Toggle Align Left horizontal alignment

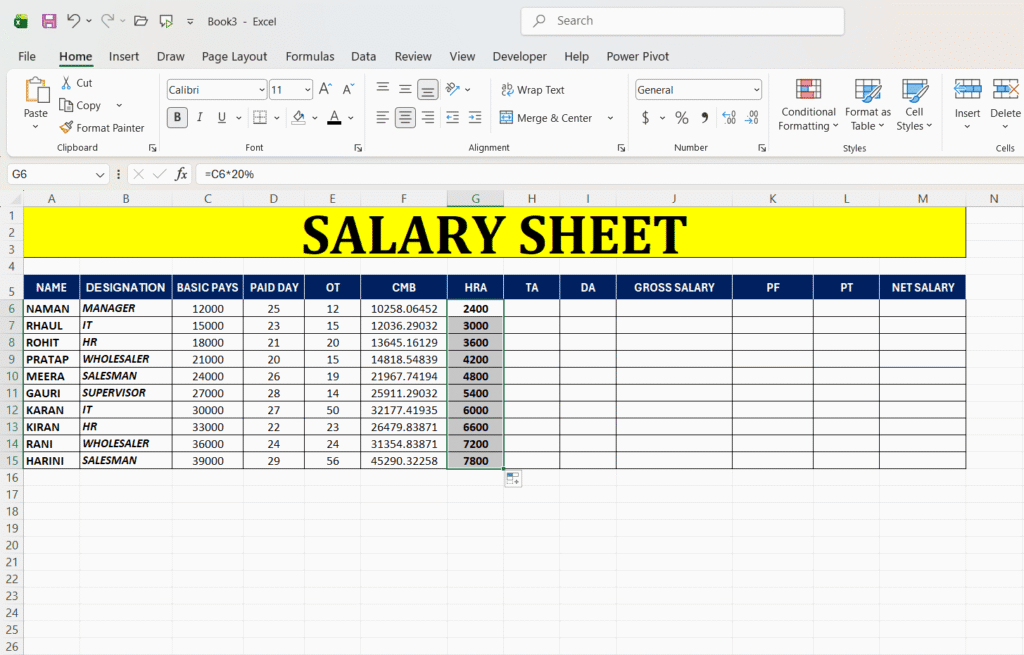pyautogui.click(x=383, y=118)
